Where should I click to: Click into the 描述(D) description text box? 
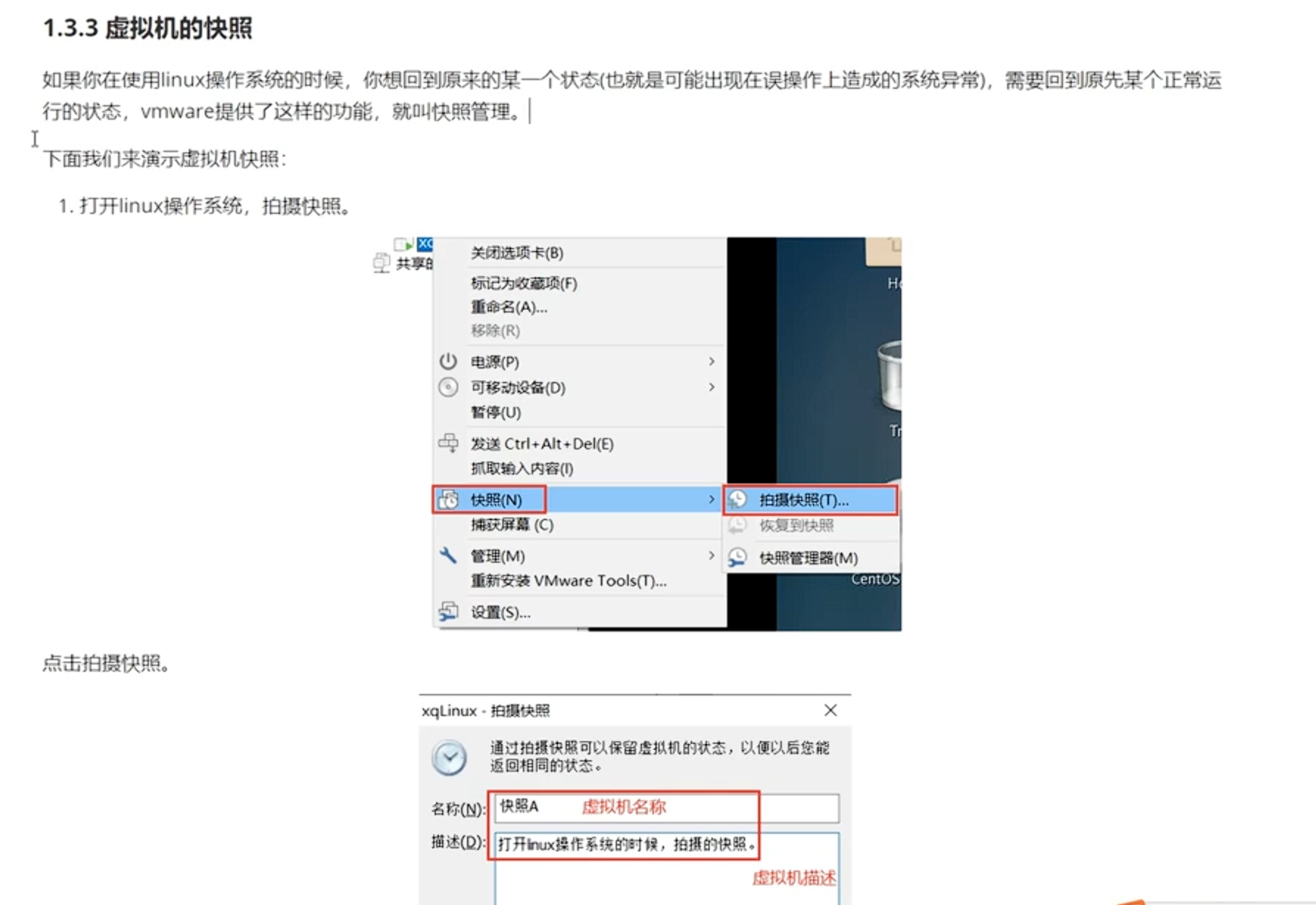point(667,868)
